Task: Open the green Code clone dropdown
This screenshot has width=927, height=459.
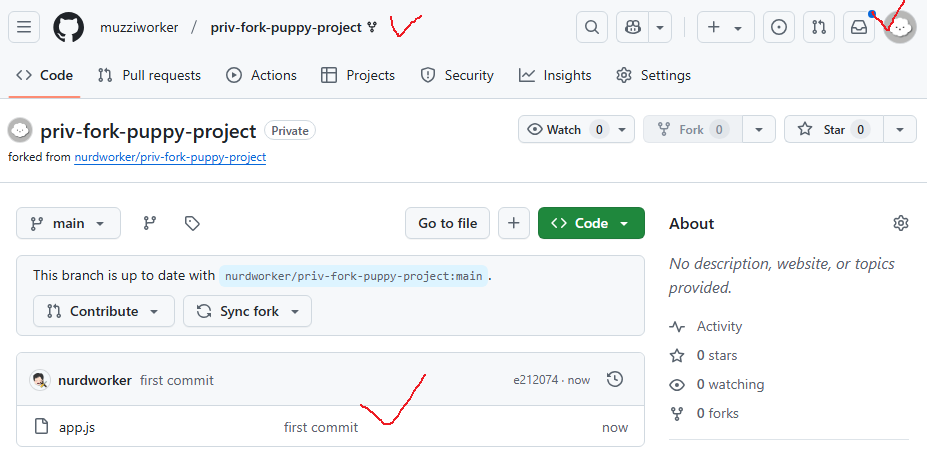Action: tap(591, 223)
